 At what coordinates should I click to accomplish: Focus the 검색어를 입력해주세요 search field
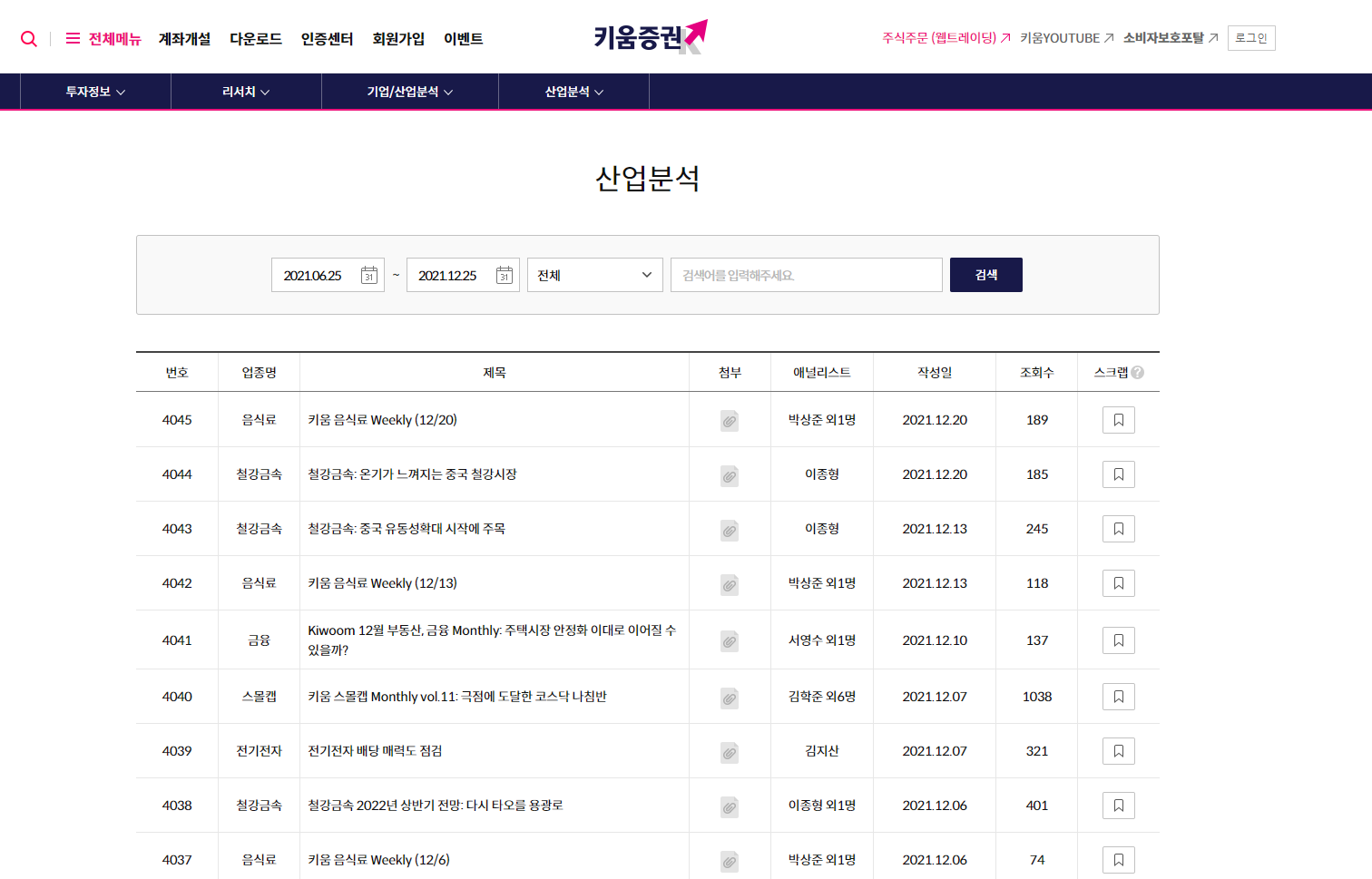807,275
